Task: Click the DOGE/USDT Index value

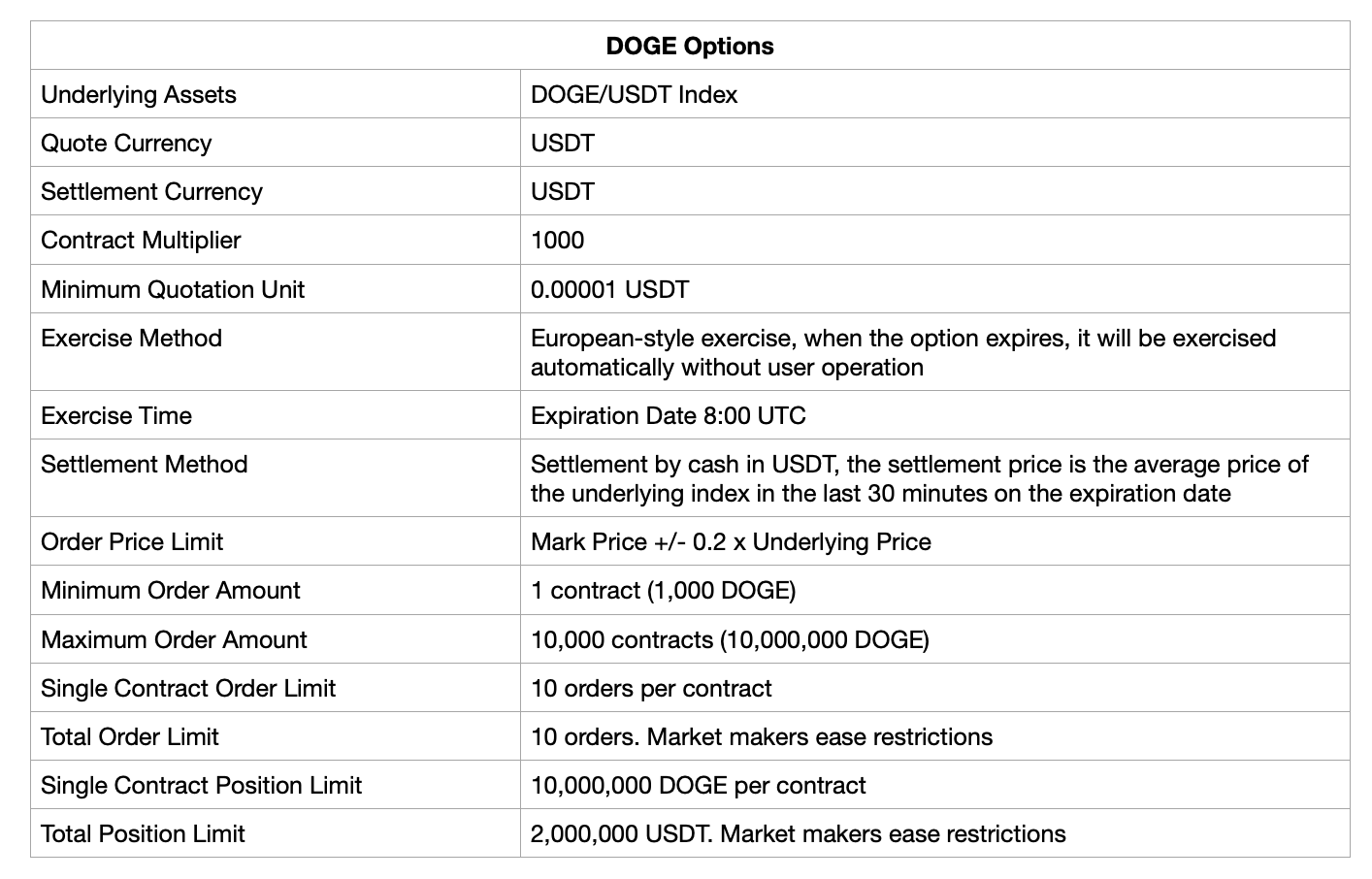Action: coord(634,95)
